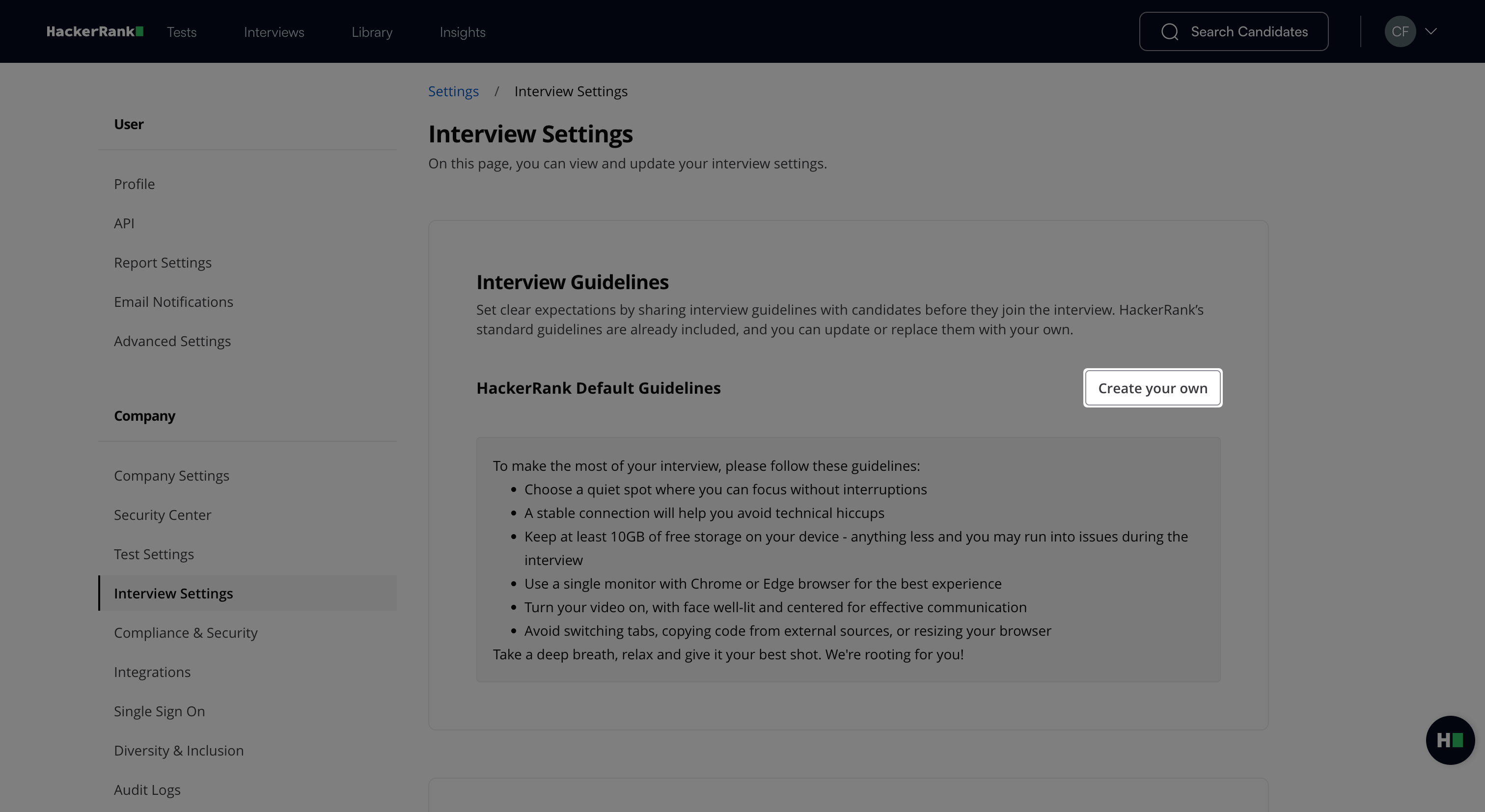1485x812 pixels.
Task: Click the HackerRank logo
Action: [95, 32]
